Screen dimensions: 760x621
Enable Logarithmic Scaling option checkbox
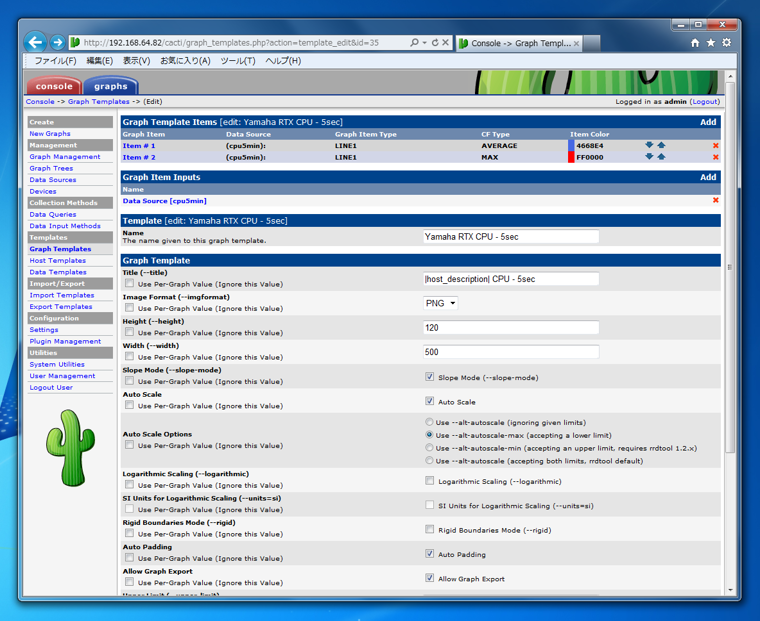tap(429, 480)
